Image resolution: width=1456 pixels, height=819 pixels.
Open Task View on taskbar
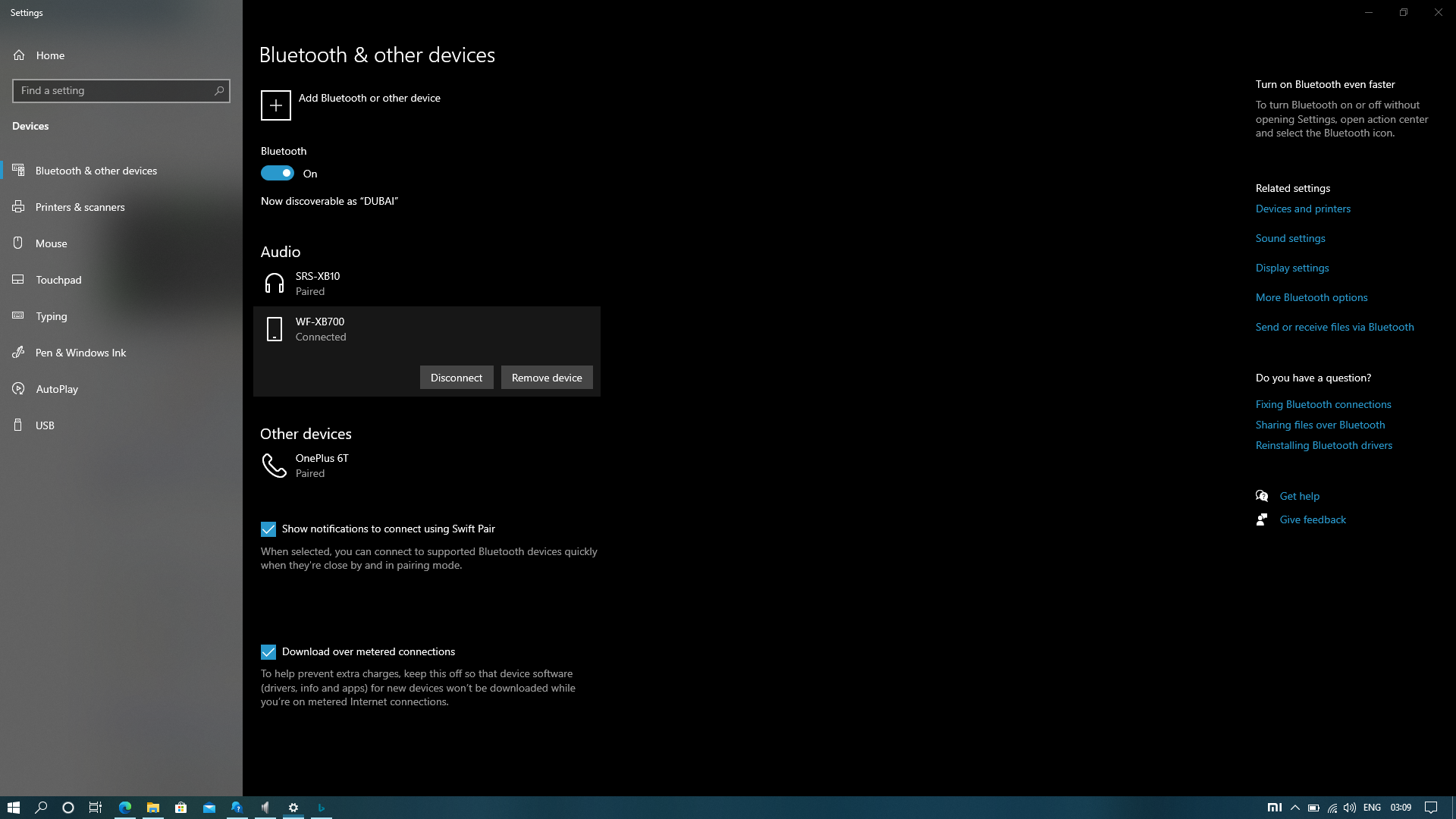(96, 808)
